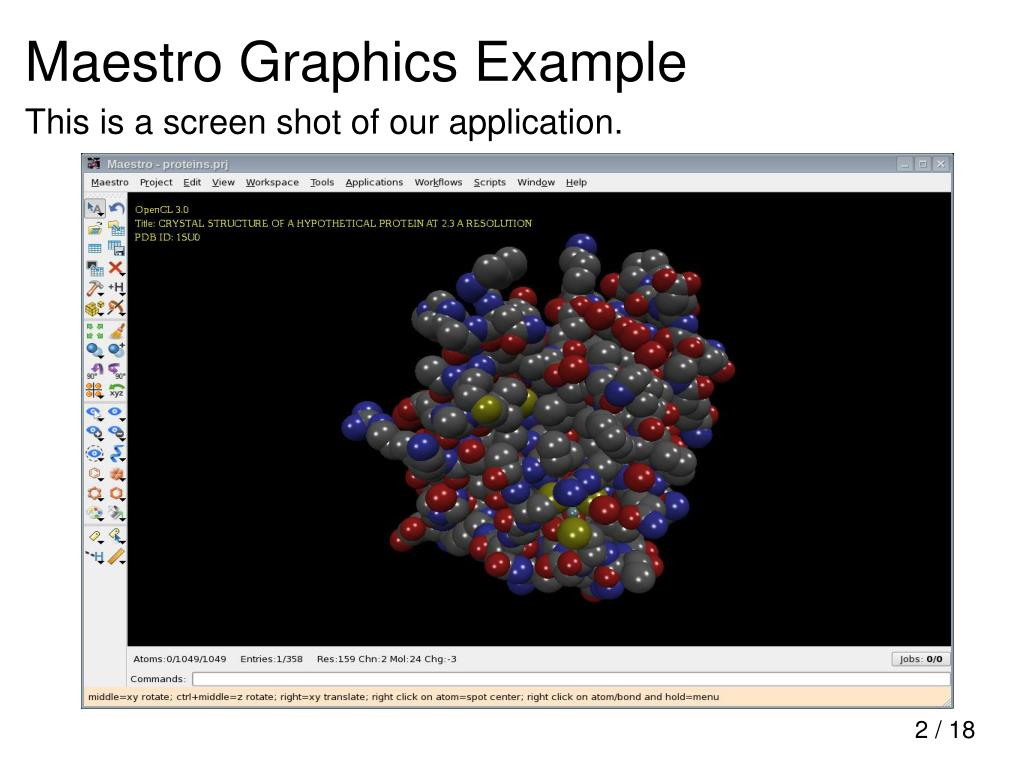Click the CRYSTAL STRUCTURE title text

[x=345, y=223]
